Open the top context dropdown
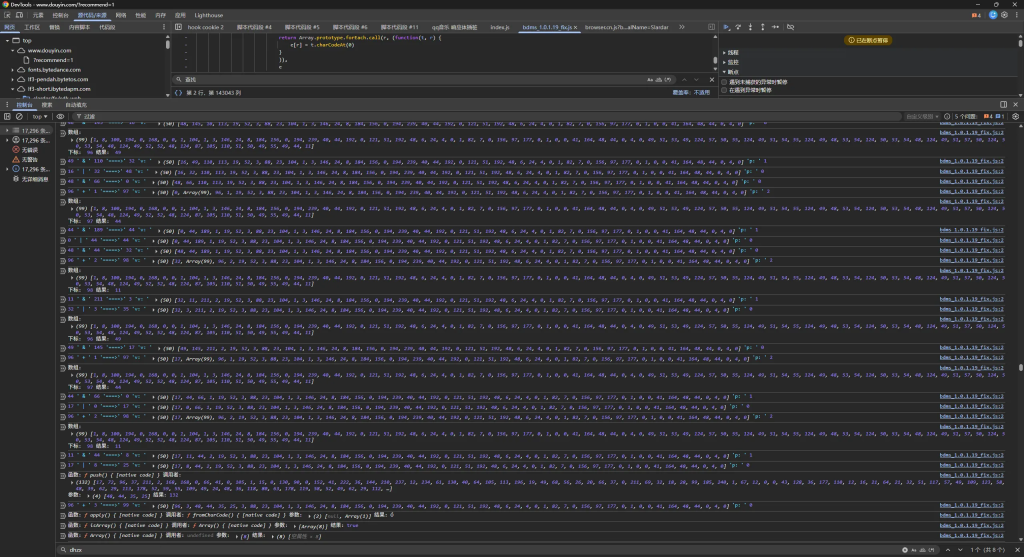Viewport: 1024px width, 557px height. tap(42, 116)
